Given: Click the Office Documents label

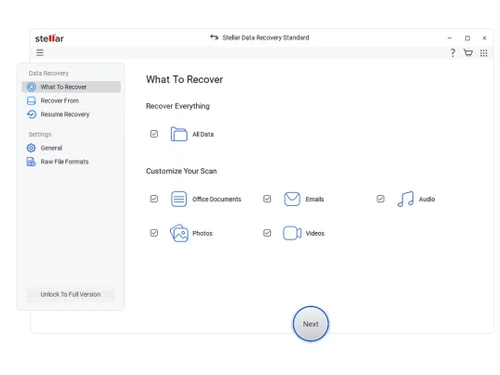Looking at the screenshot, I should [217, 199].
